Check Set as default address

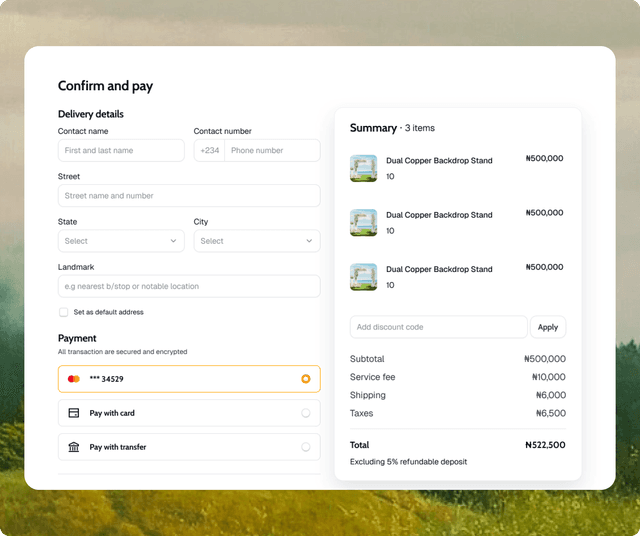coord(64,312)
